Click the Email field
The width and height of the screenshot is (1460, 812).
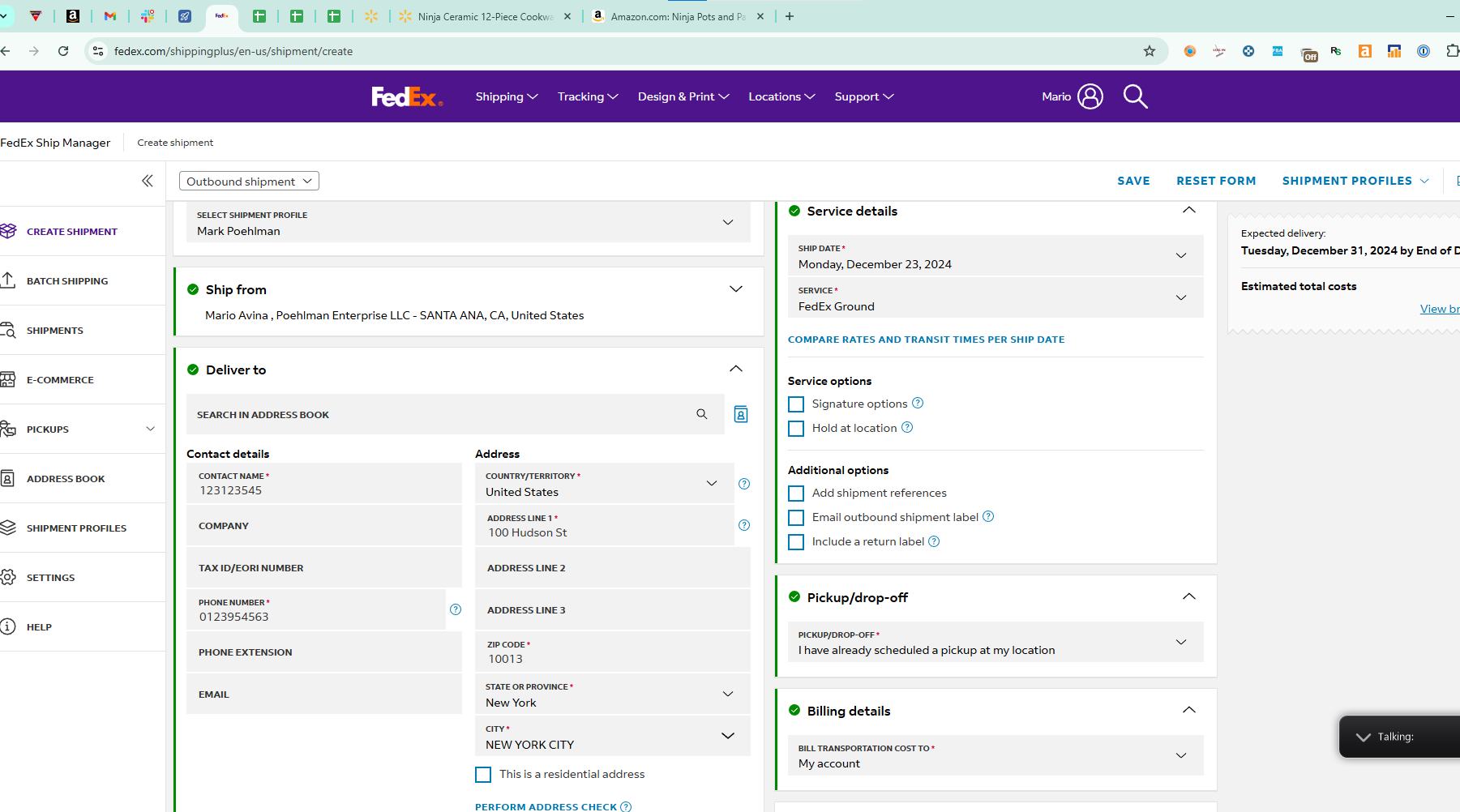pyautogui.click(x=324, y=694)
